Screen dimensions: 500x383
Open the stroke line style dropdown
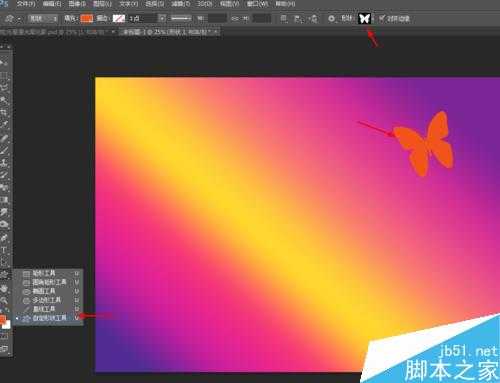181,19
